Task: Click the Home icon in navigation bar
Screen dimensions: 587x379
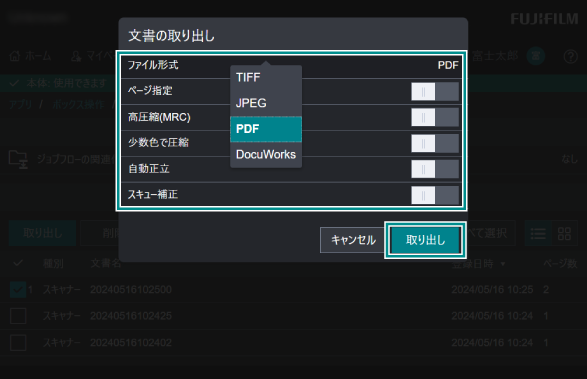Action: (x=15, y=56)
